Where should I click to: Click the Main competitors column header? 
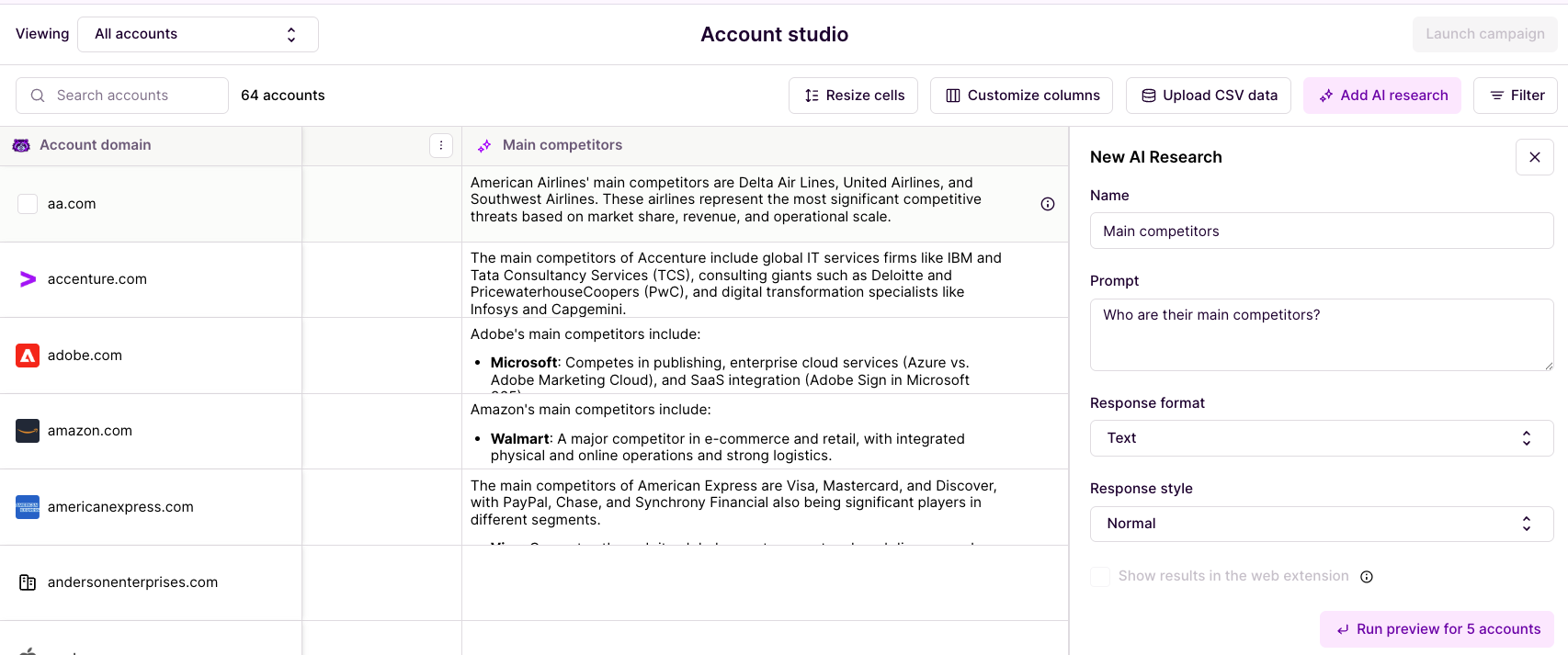[x=765, y=145]
